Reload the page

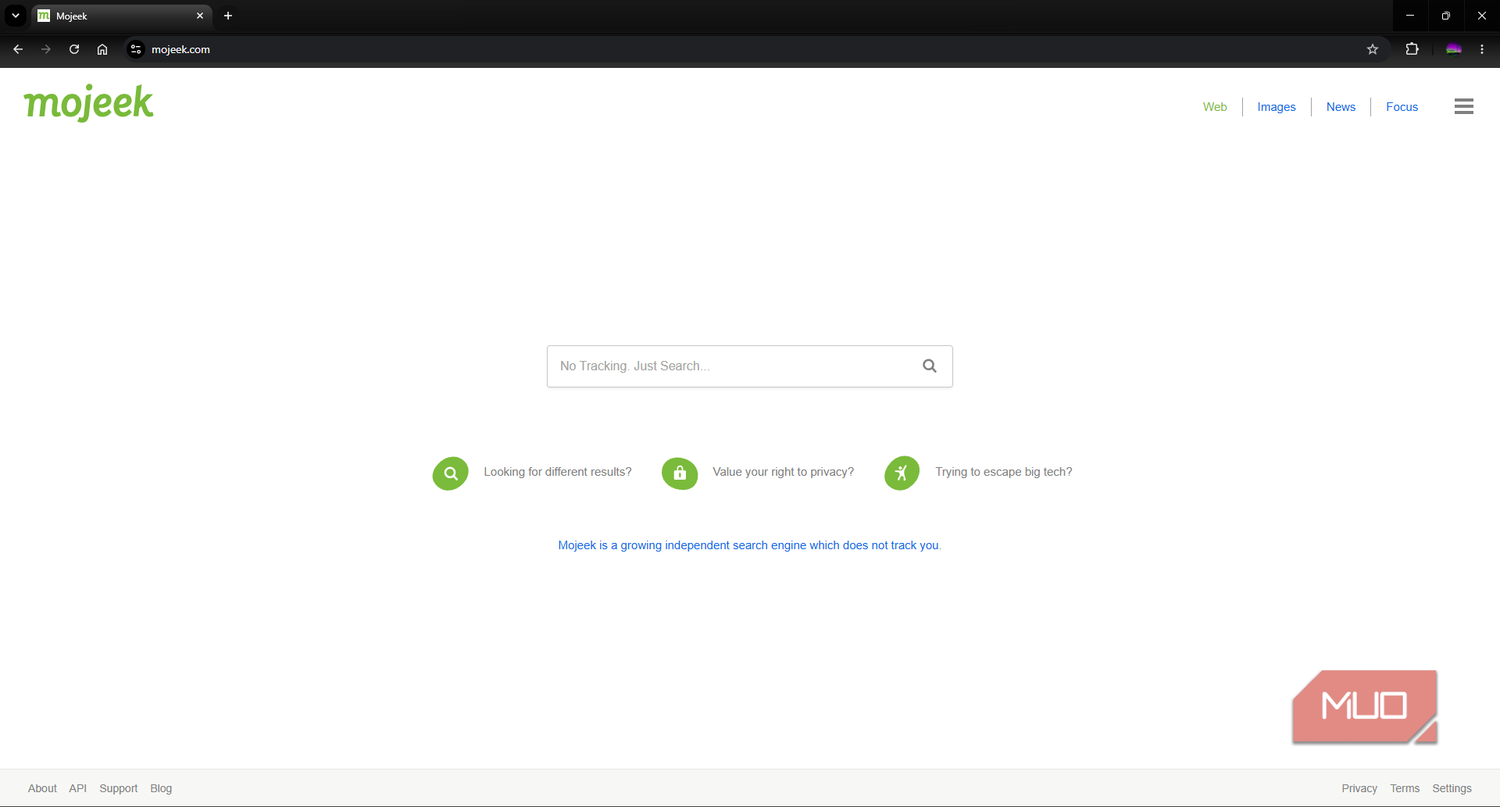pos(74,49)
